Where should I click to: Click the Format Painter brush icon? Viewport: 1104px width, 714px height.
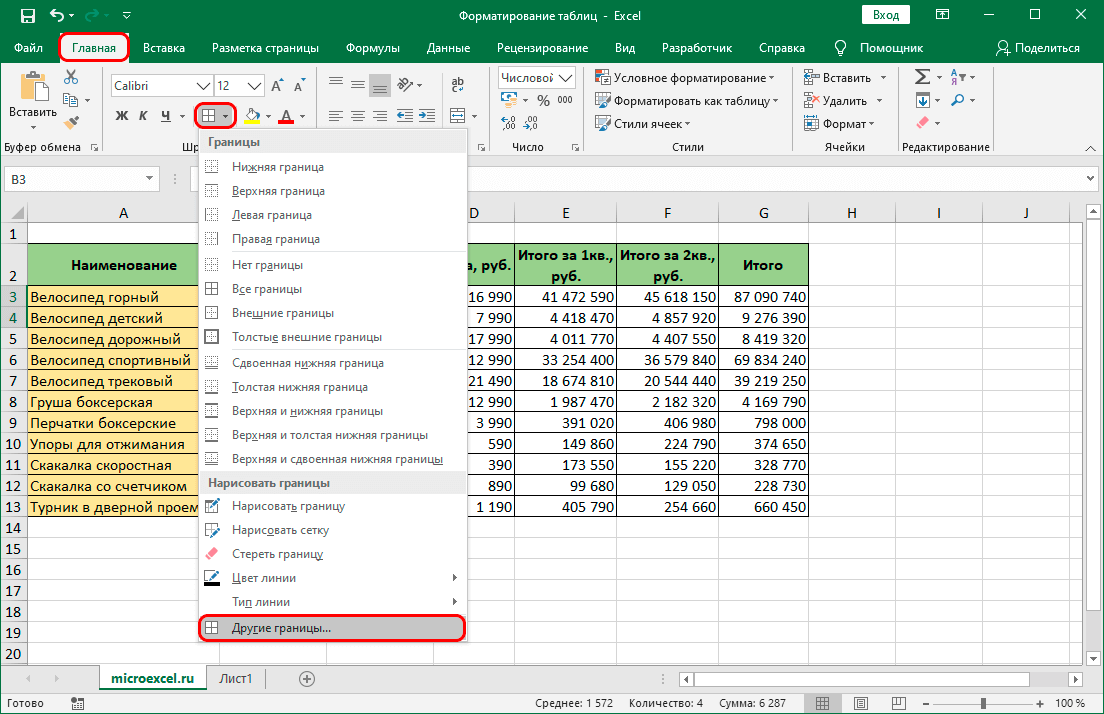click(x=71, y=121)
